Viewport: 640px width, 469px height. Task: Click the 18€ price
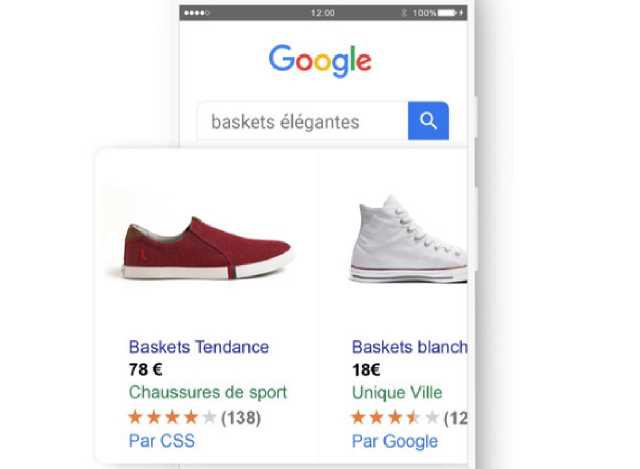coord(366,370)
